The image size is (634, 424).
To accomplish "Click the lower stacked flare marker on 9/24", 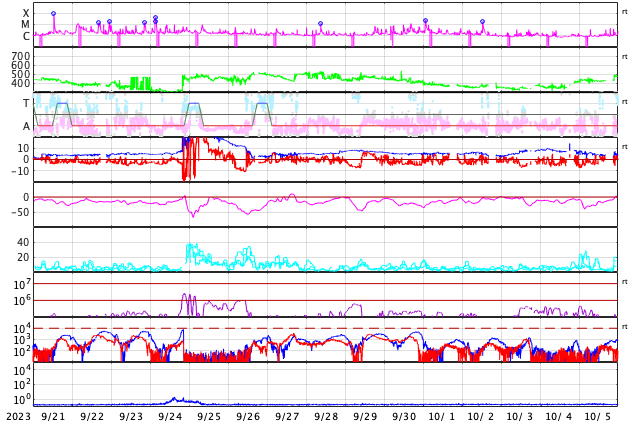I will [155, 22].
